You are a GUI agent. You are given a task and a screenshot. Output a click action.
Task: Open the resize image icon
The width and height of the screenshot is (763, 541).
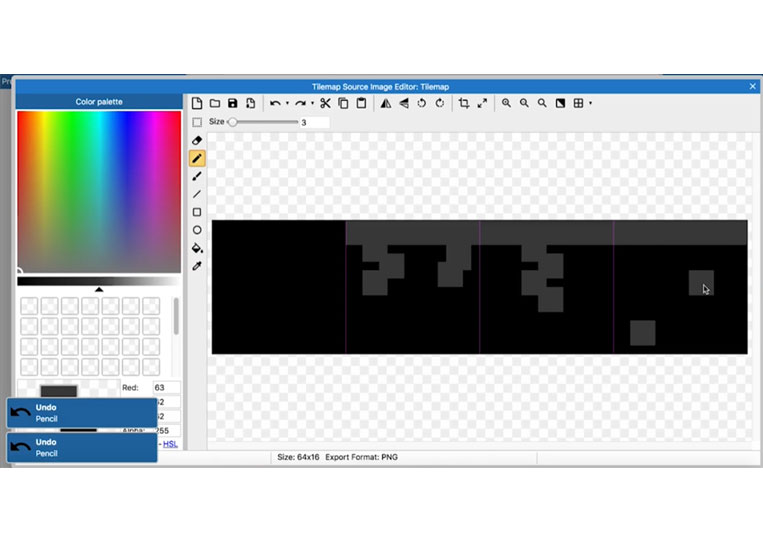click(x=482, y=103)
